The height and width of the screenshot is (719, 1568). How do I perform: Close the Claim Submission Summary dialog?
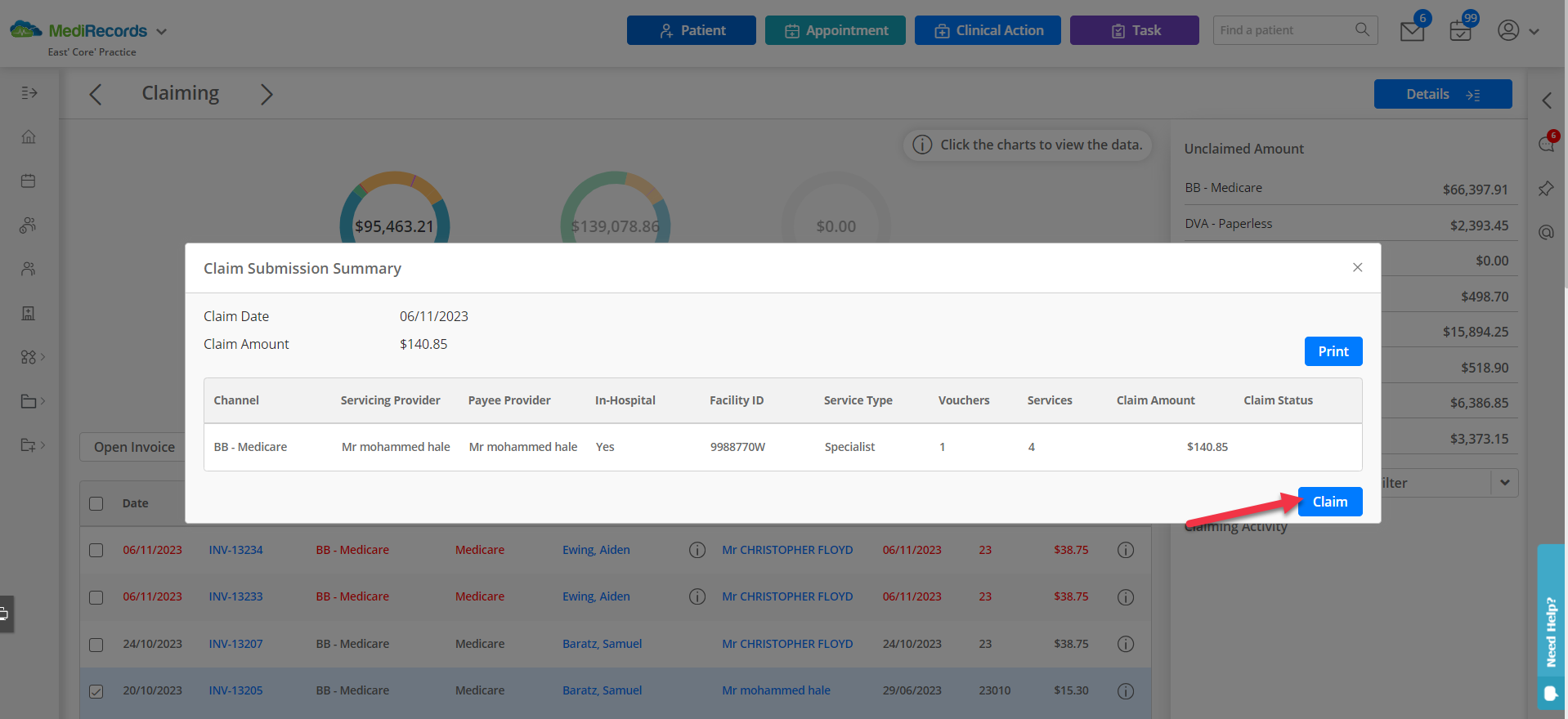click(x=1357, y=267)
